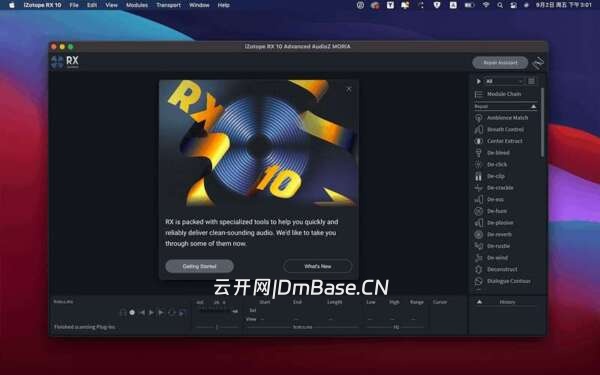The height and width of the screenshot is (375, 600).
Task: Expand the History panel arrow
Action: pos(479,302)
